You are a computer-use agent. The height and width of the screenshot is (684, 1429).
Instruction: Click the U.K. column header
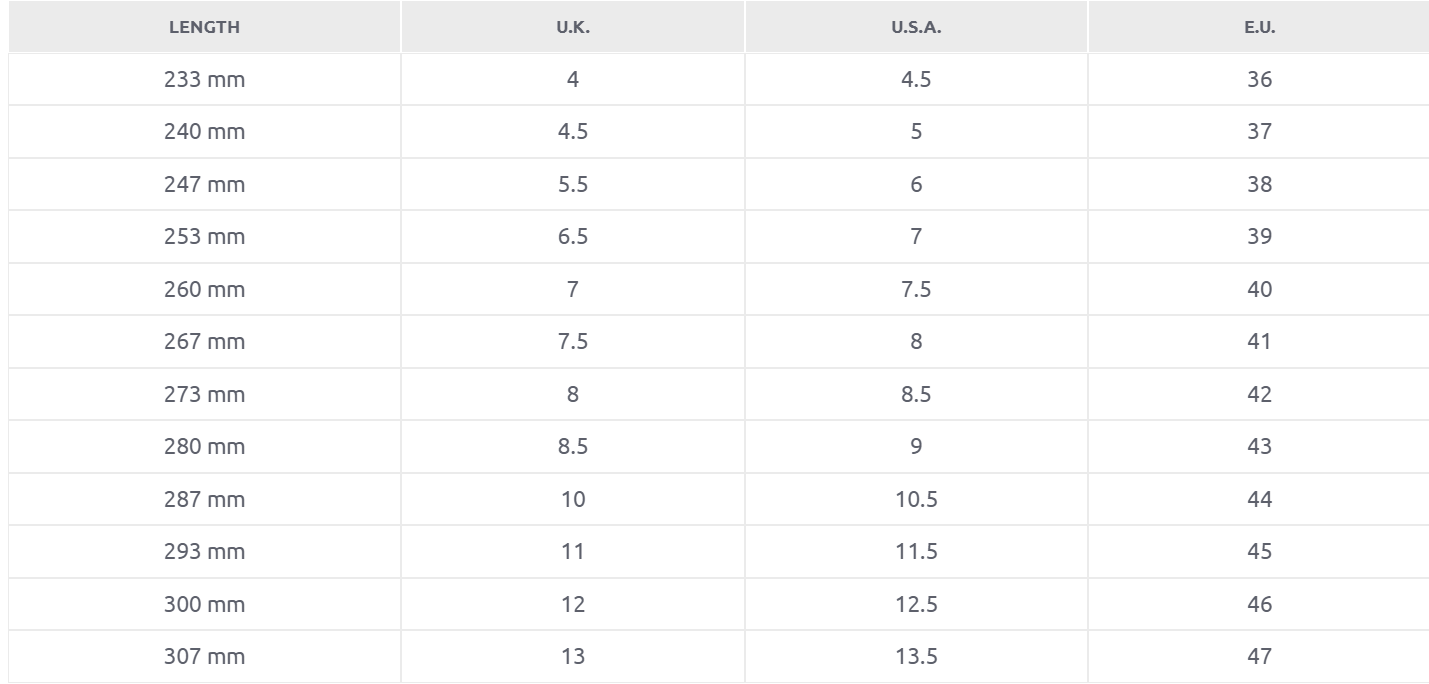click(x=573, y=28)
